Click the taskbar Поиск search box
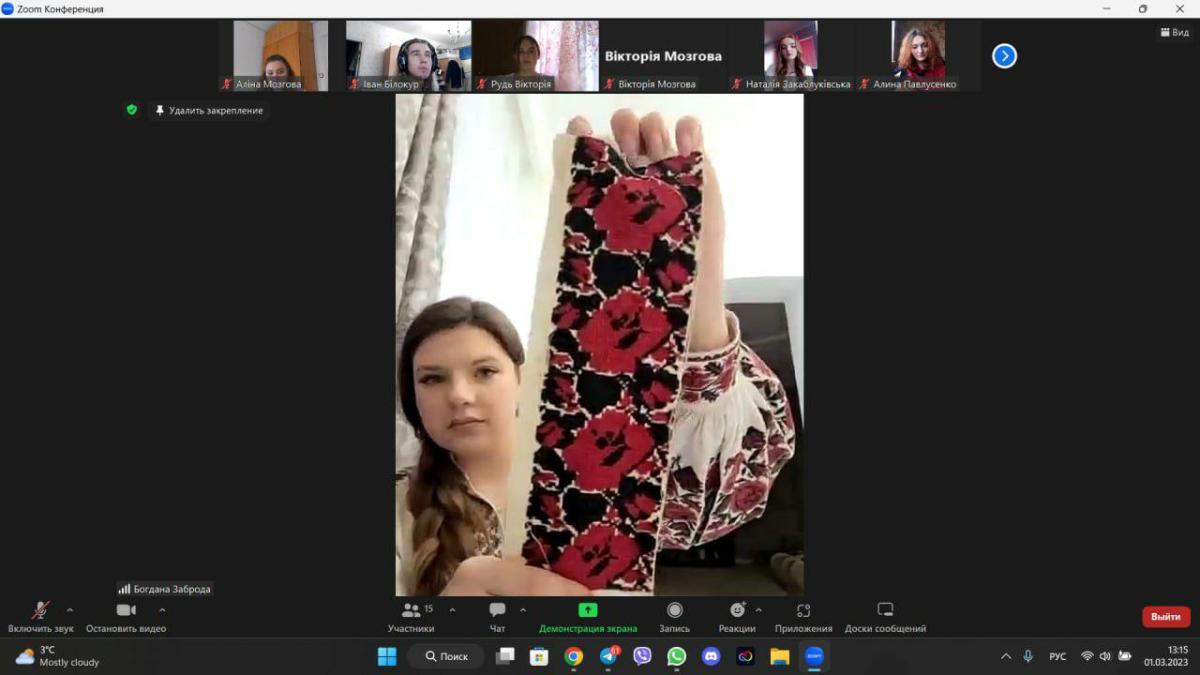1200x675 pixels. pyautogui.click(x=446, y=657)
